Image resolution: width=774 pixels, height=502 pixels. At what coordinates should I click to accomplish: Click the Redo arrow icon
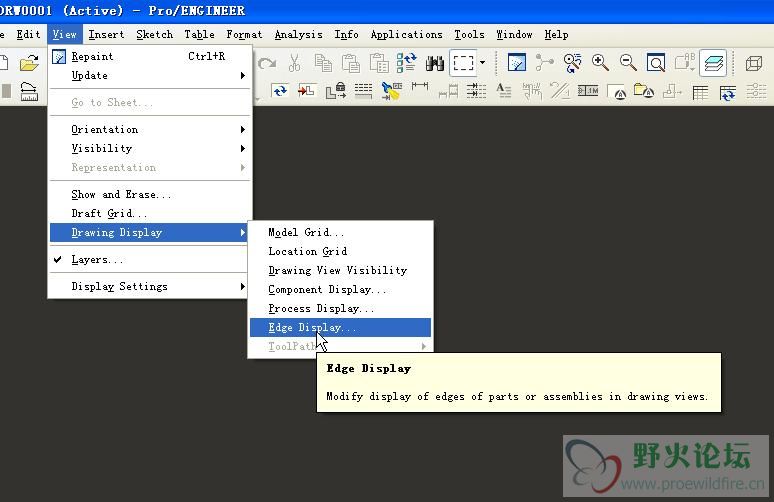tap(267, 63)
